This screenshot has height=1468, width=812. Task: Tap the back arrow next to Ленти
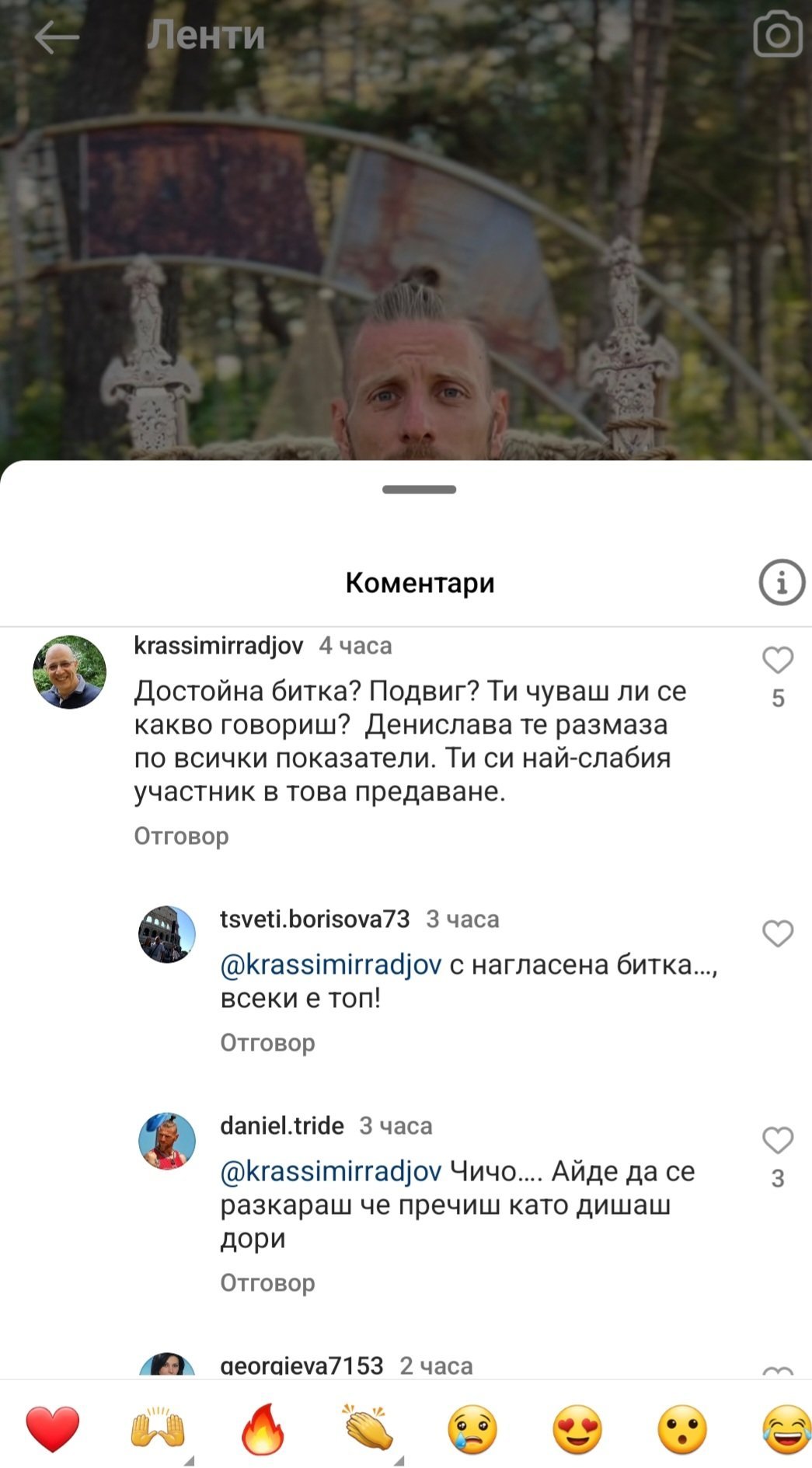[x=57, y=37]
